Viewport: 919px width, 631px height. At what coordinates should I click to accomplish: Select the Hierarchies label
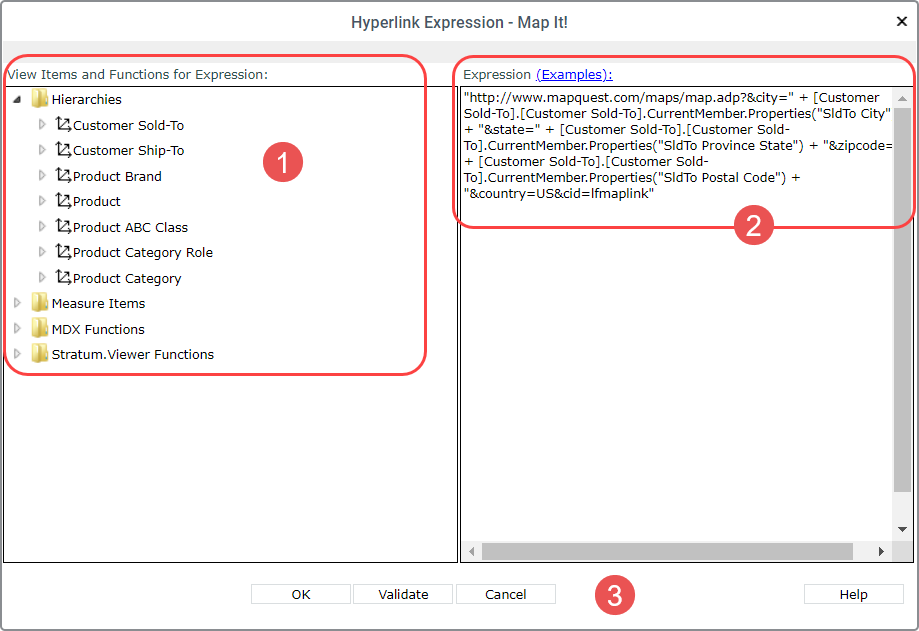point(87,100)
